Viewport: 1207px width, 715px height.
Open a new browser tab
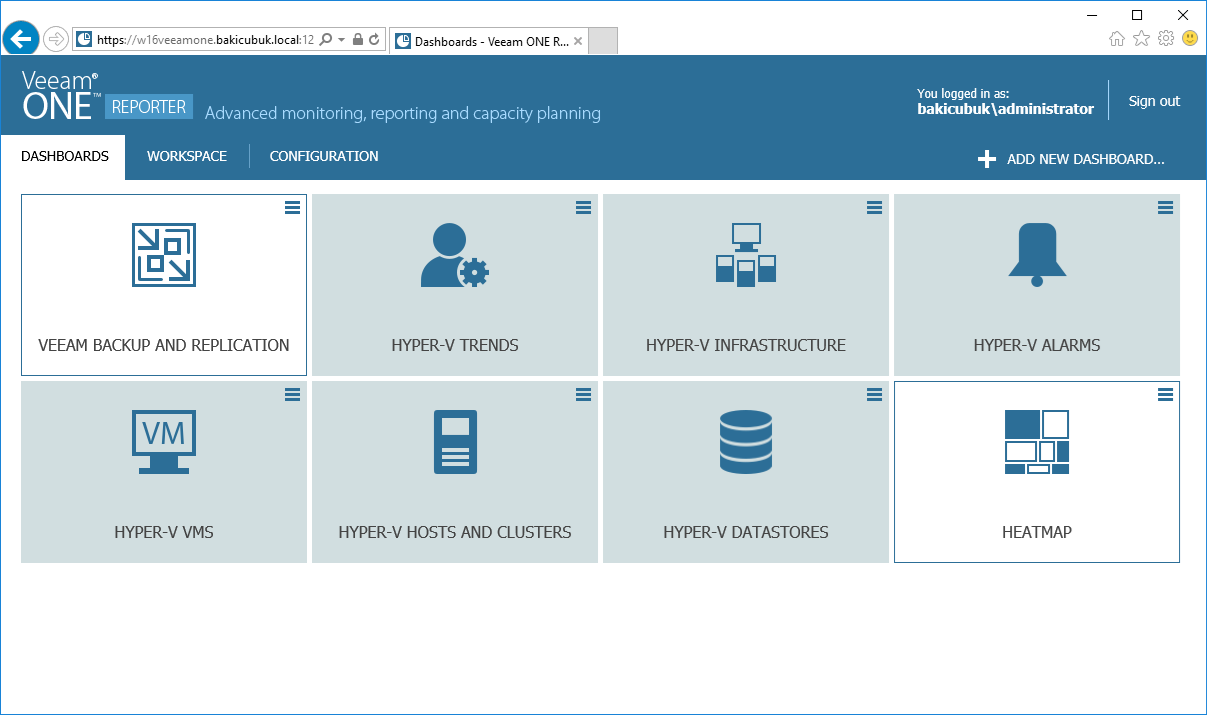tap(604, 41)
